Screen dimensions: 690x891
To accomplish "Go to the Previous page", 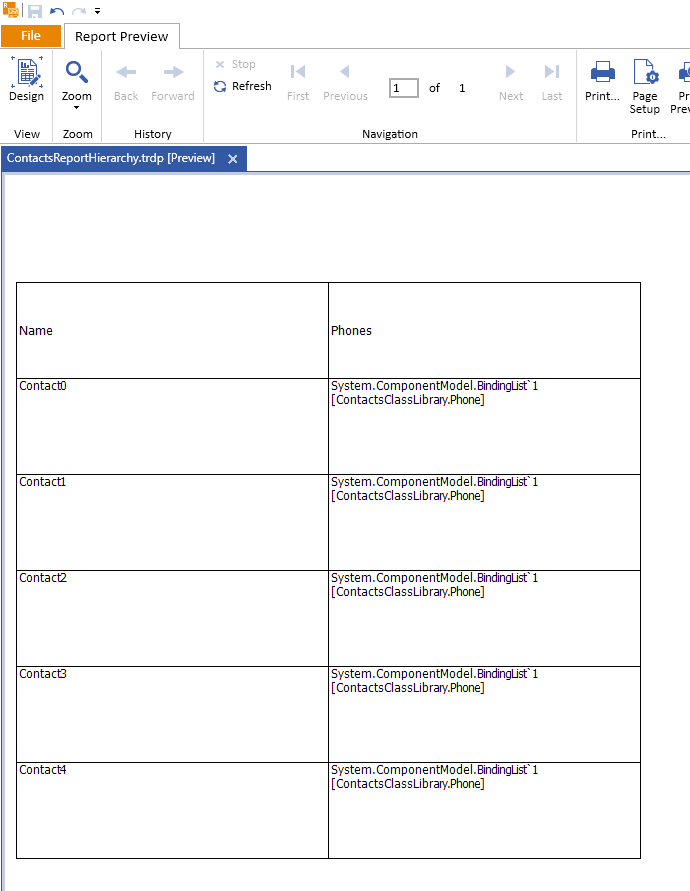I will (x=345, y=82).
